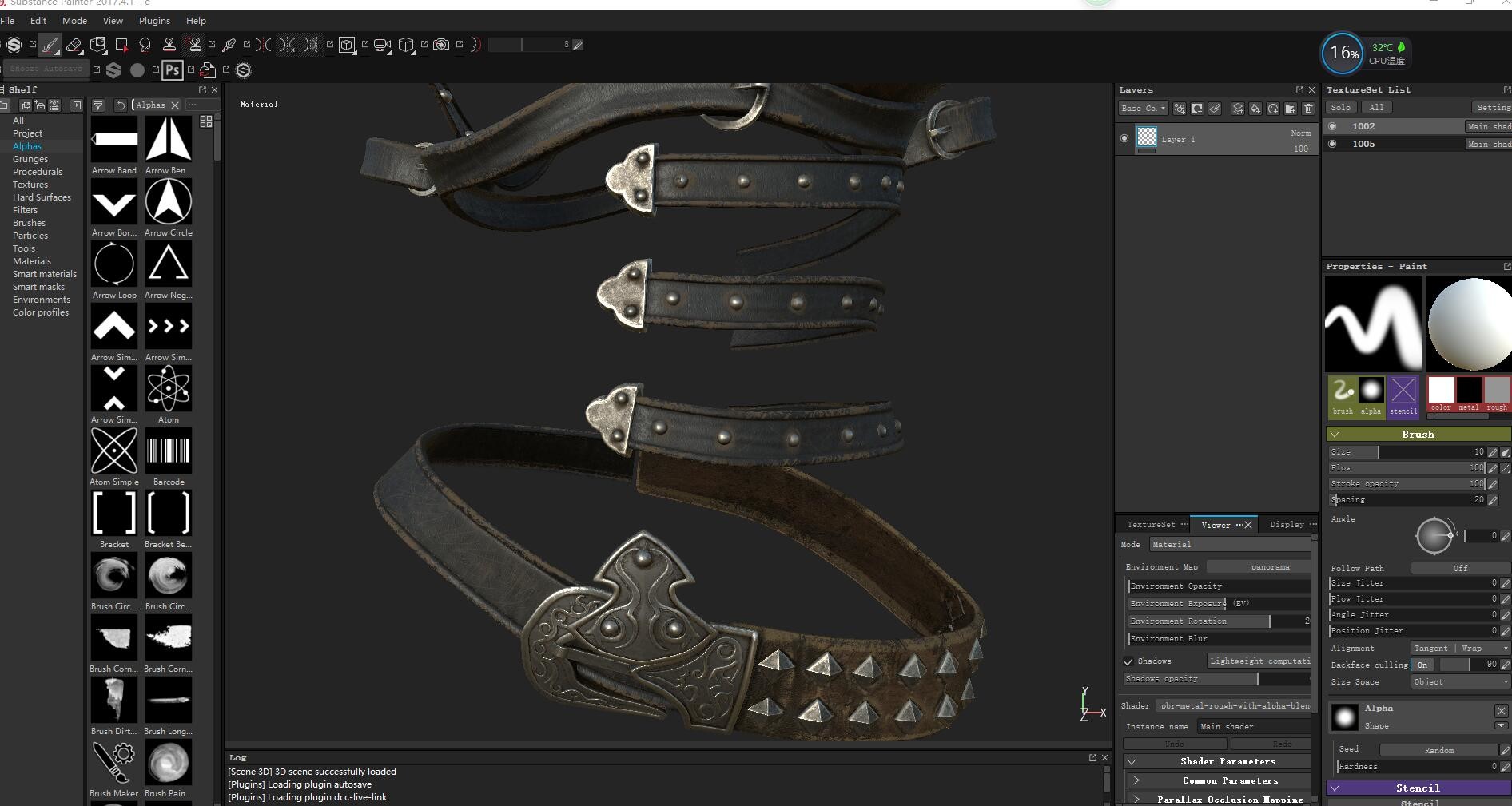Pick the Arrow Band alpha
1512x806 pixels.
114,139
